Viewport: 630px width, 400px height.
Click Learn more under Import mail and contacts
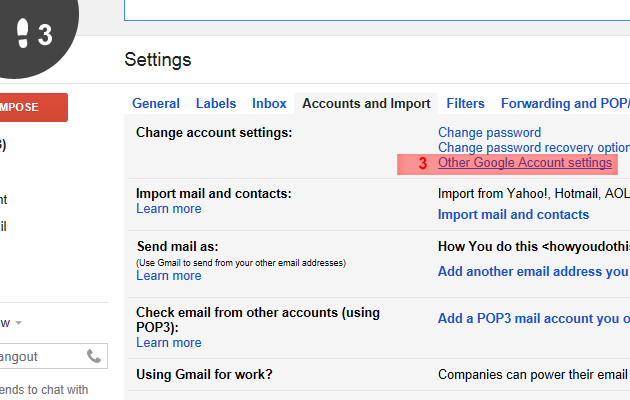pyautogui.click(x=169, y=209)
